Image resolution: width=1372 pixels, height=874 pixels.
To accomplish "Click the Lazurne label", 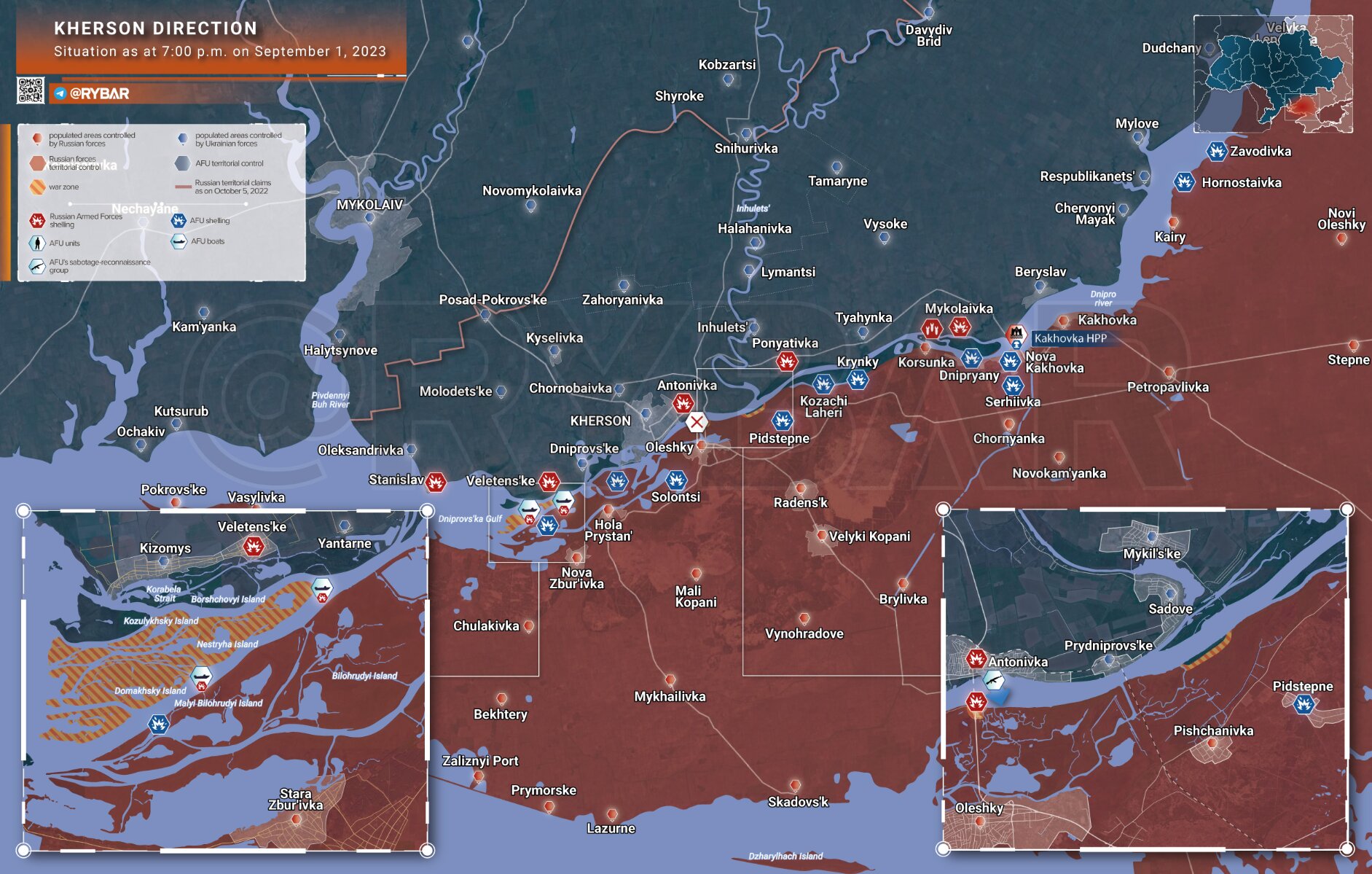I will [x=611, y=829].
